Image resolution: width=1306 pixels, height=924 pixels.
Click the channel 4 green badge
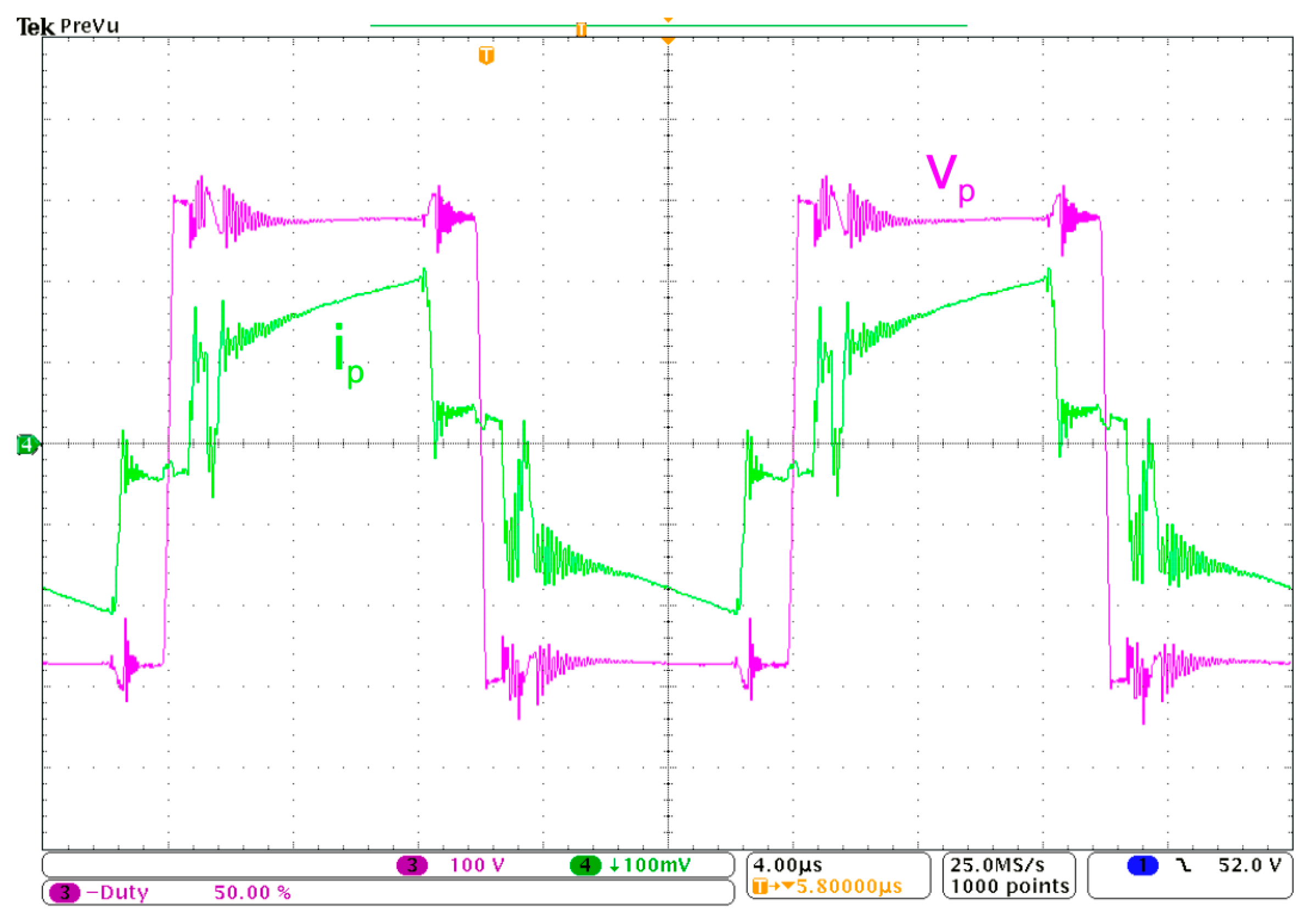(x=585, y=865)
